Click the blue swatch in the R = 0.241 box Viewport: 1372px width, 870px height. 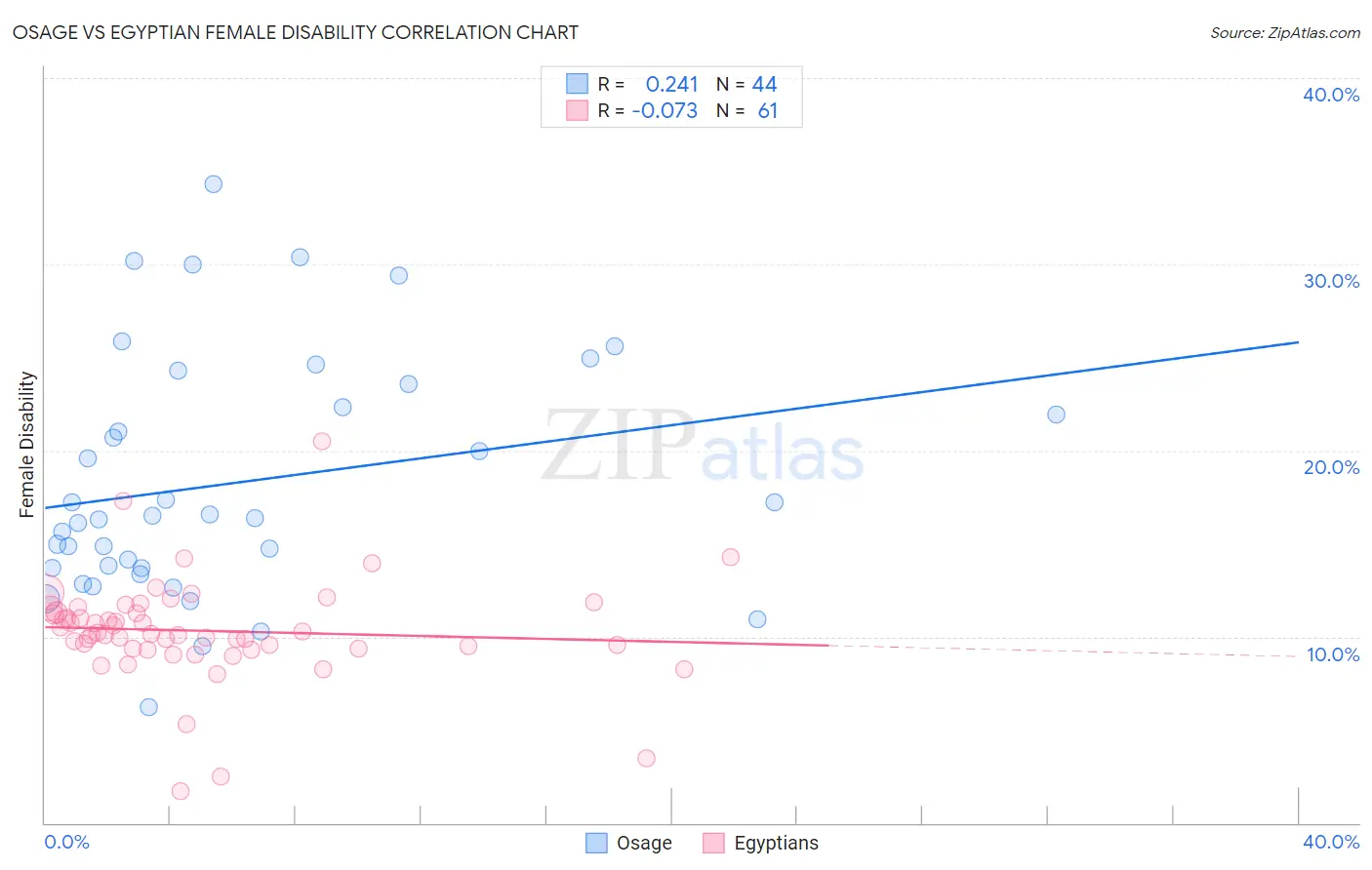(577, 84)
